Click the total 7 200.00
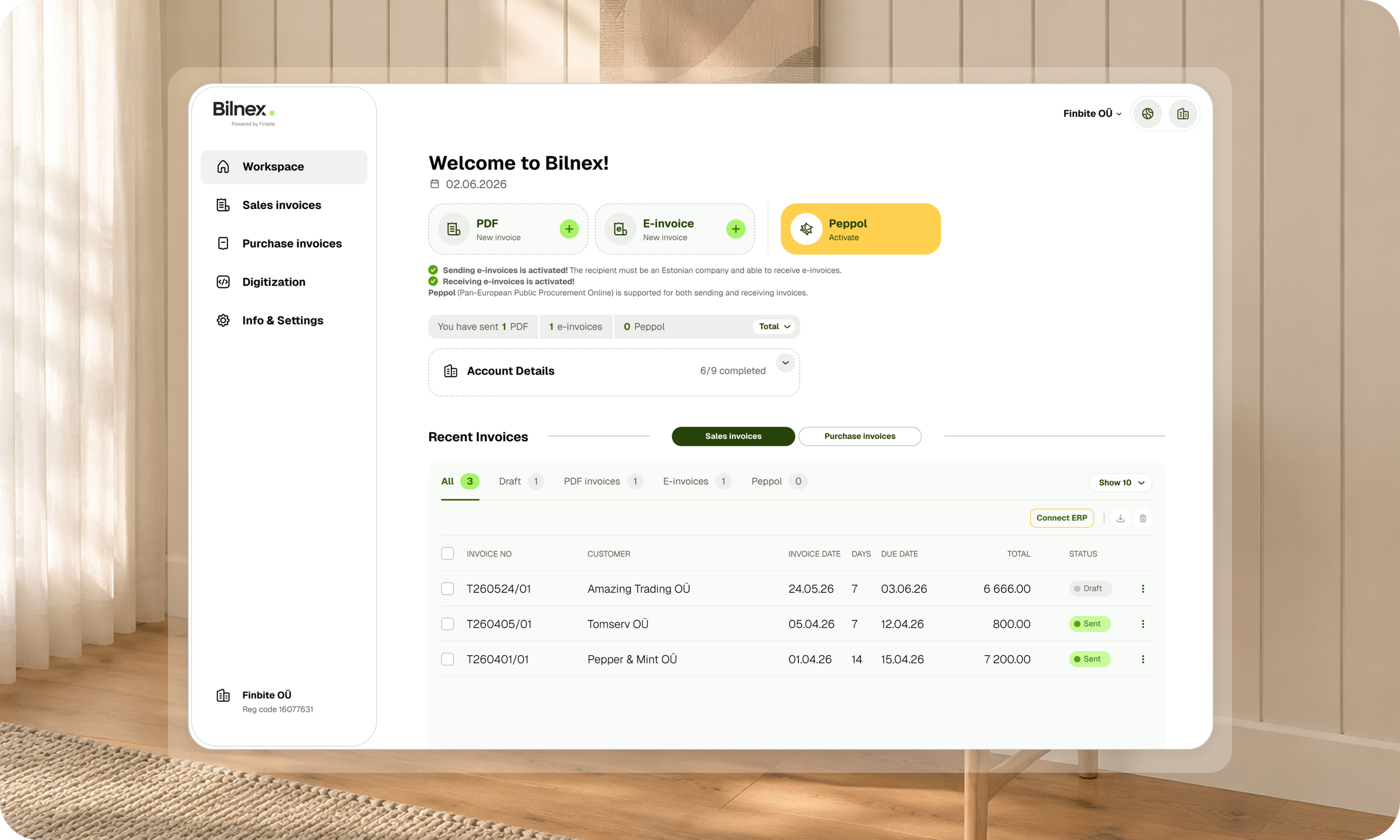1400x840 pixels. pyautogui.click(x=1007, y=659)
